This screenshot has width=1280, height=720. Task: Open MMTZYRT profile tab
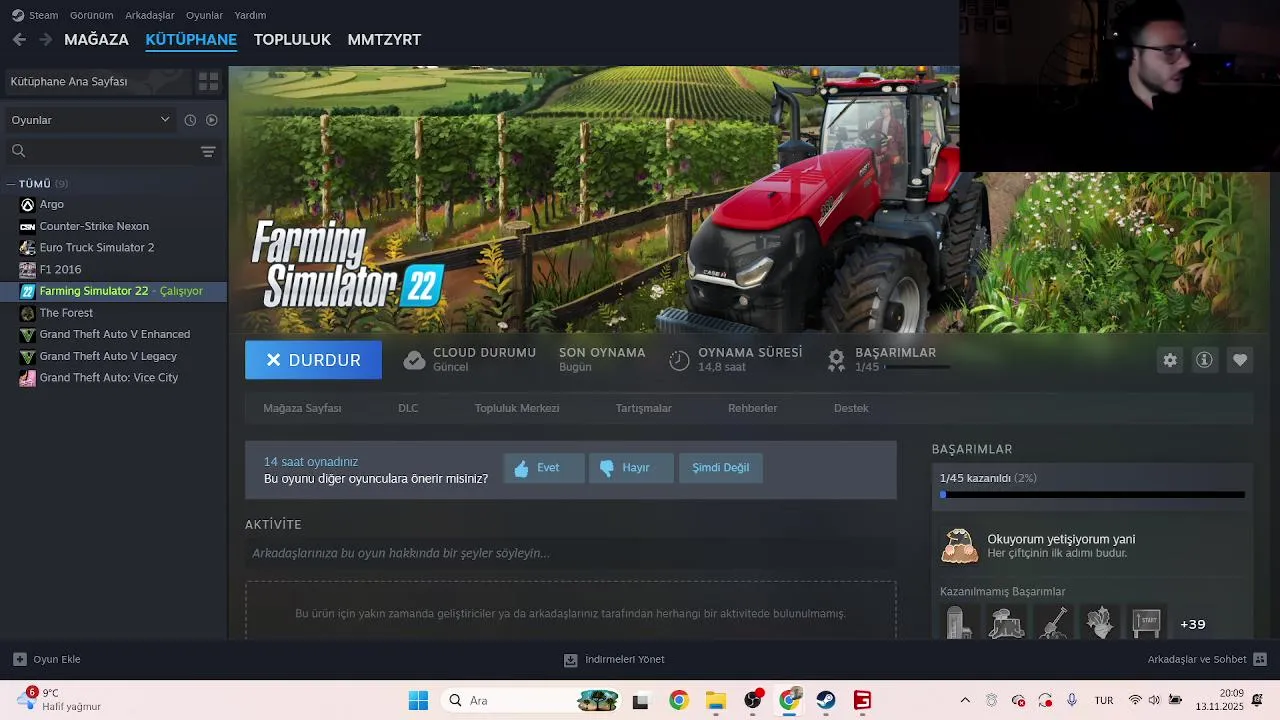click(x=384, y=40)
